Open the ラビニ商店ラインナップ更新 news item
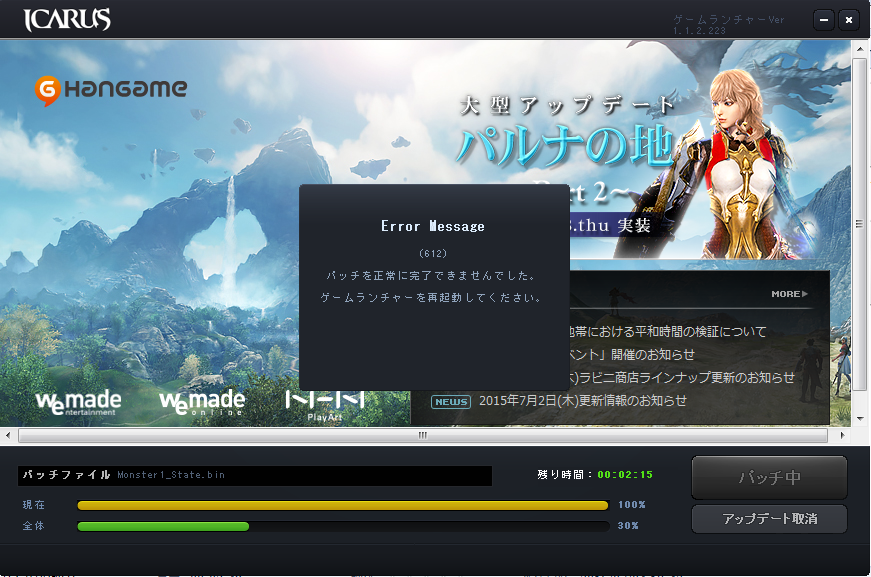871x577 pixels. tap(682, 378)
